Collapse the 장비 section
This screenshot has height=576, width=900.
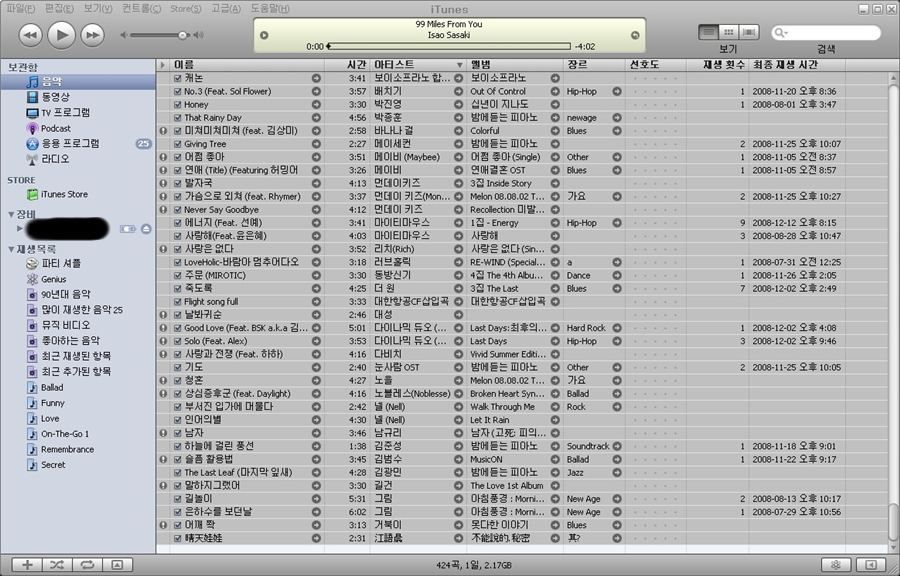click(x=11, y=214)
